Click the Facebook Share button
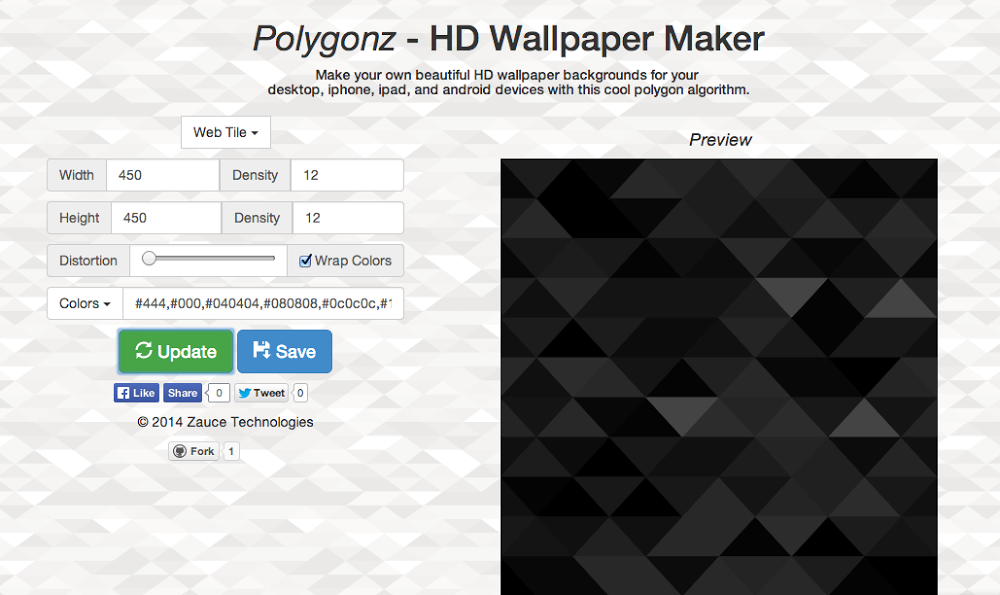The width and height of the screenshot is (1000, 595). (182, 393)
